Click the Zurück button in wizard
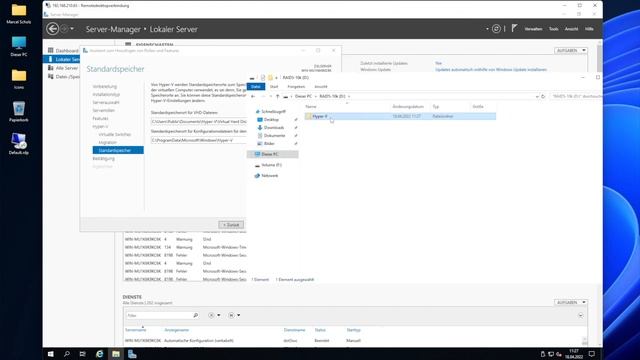Image resolution: width=640 pixels, height=360 pixels. tap(231, 225)
